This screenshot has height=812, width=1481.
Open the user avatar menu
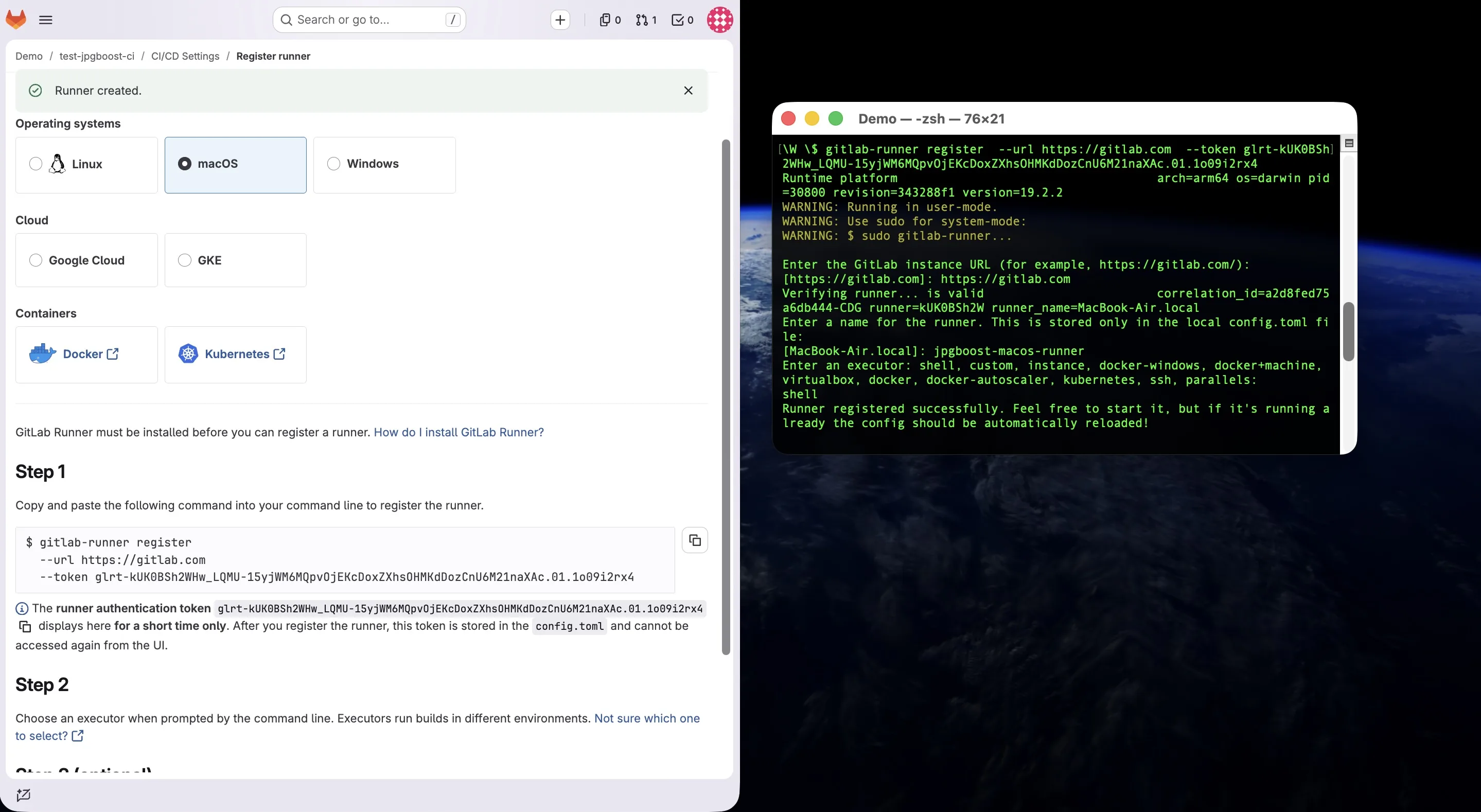click(x=720, y=20)
